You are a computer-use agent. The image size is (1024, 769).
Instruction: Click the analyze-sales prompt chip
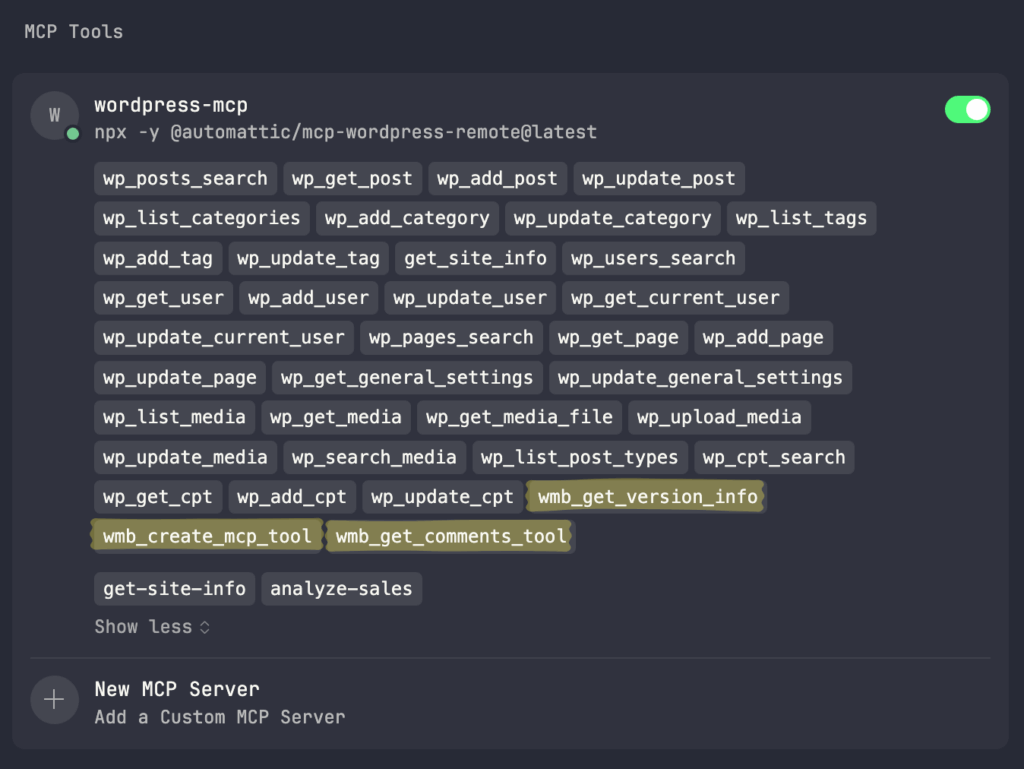point(342,589)
